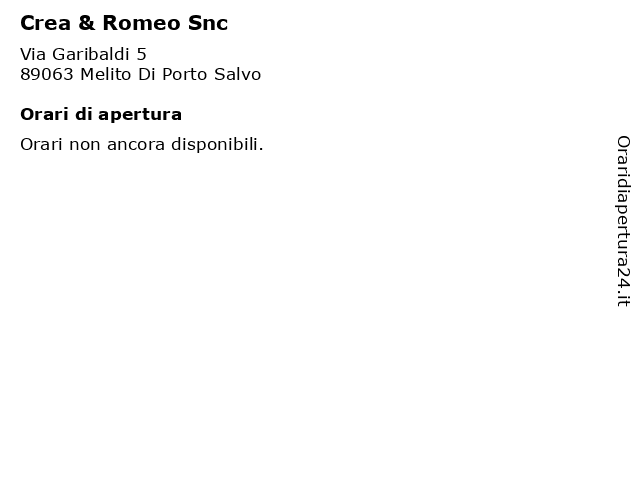Click the street number 5
The image size is (640, 480).
(141, 54)
